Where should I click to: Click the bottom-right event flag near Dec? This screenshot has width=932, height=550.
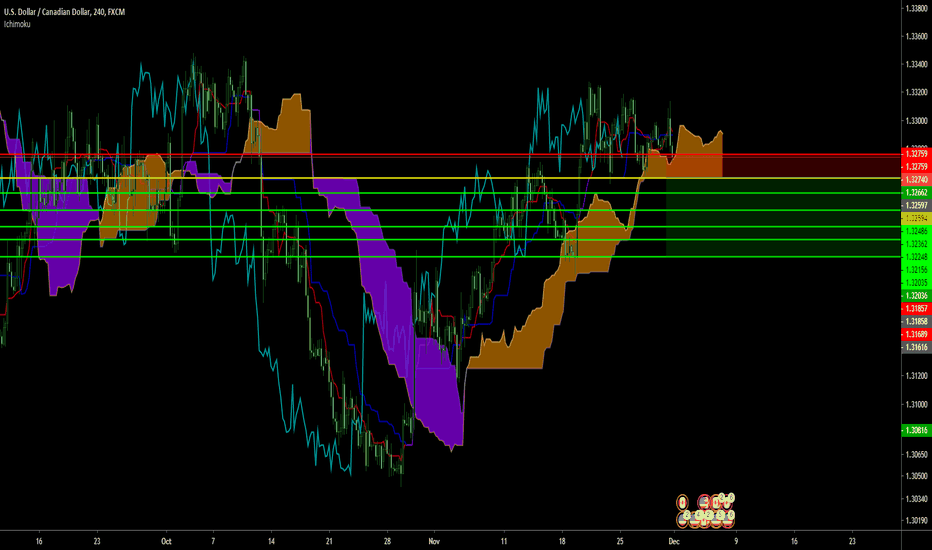tap(727, 519)
